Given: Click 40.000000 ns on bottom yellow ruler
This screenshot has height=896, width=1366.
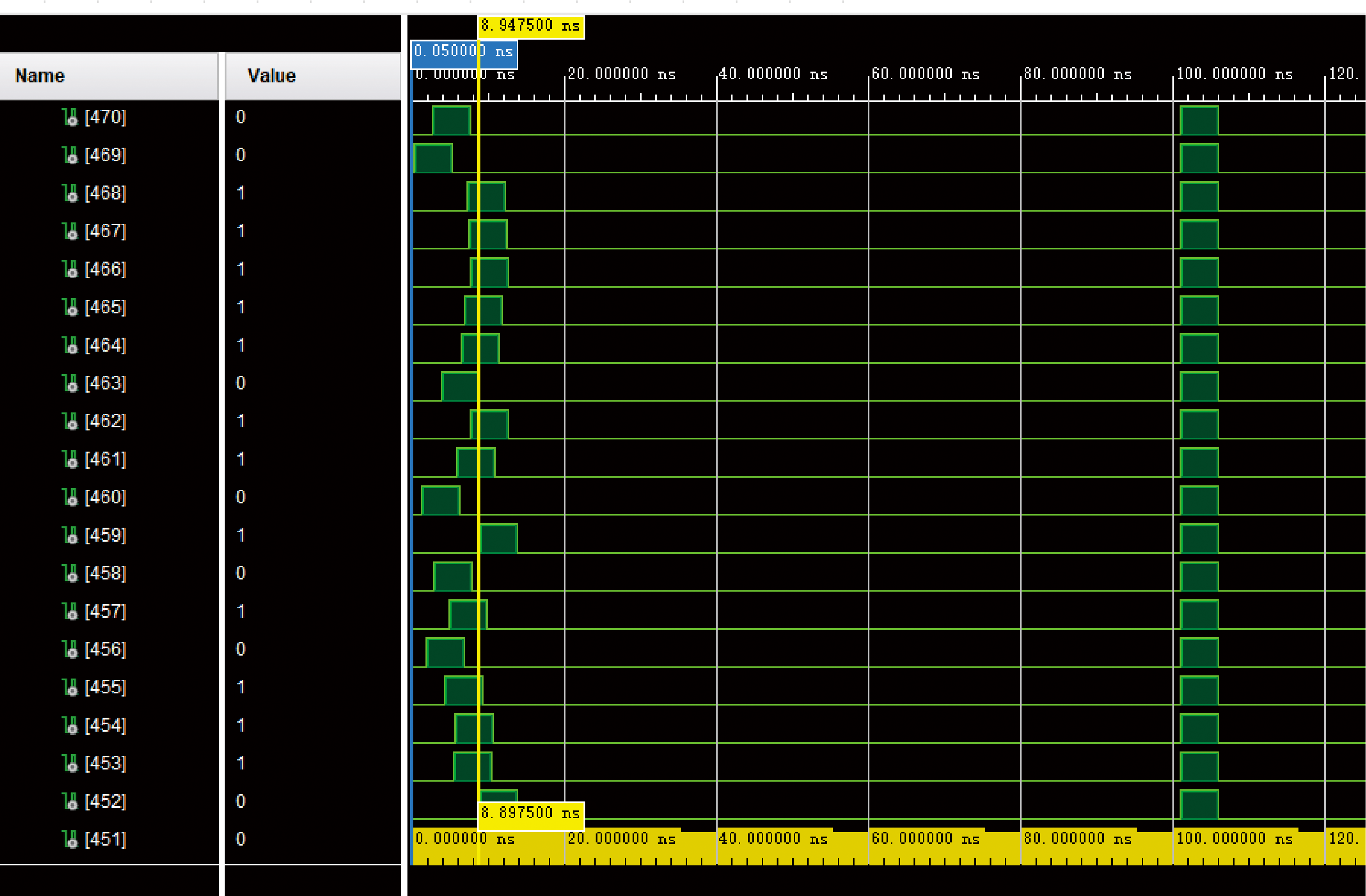Looking at the screenshot, I should (773, 839).
